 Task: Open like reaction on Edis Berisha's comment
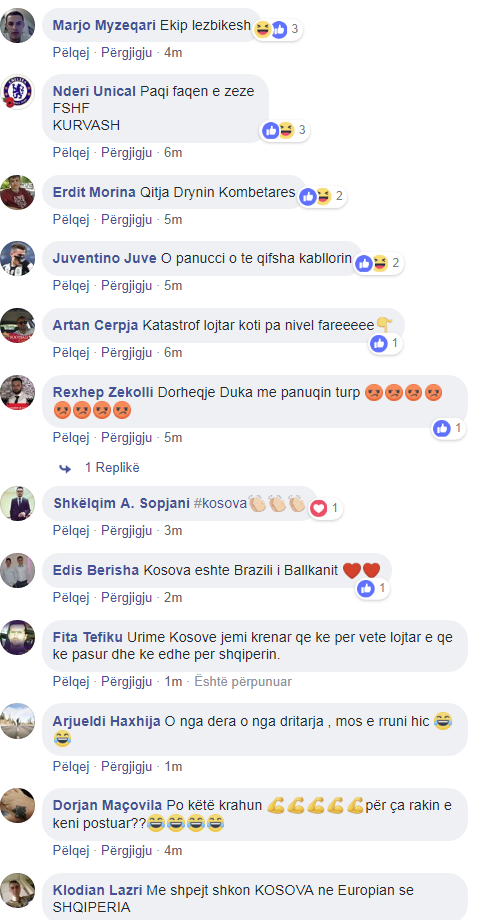[x=373, y=588]
